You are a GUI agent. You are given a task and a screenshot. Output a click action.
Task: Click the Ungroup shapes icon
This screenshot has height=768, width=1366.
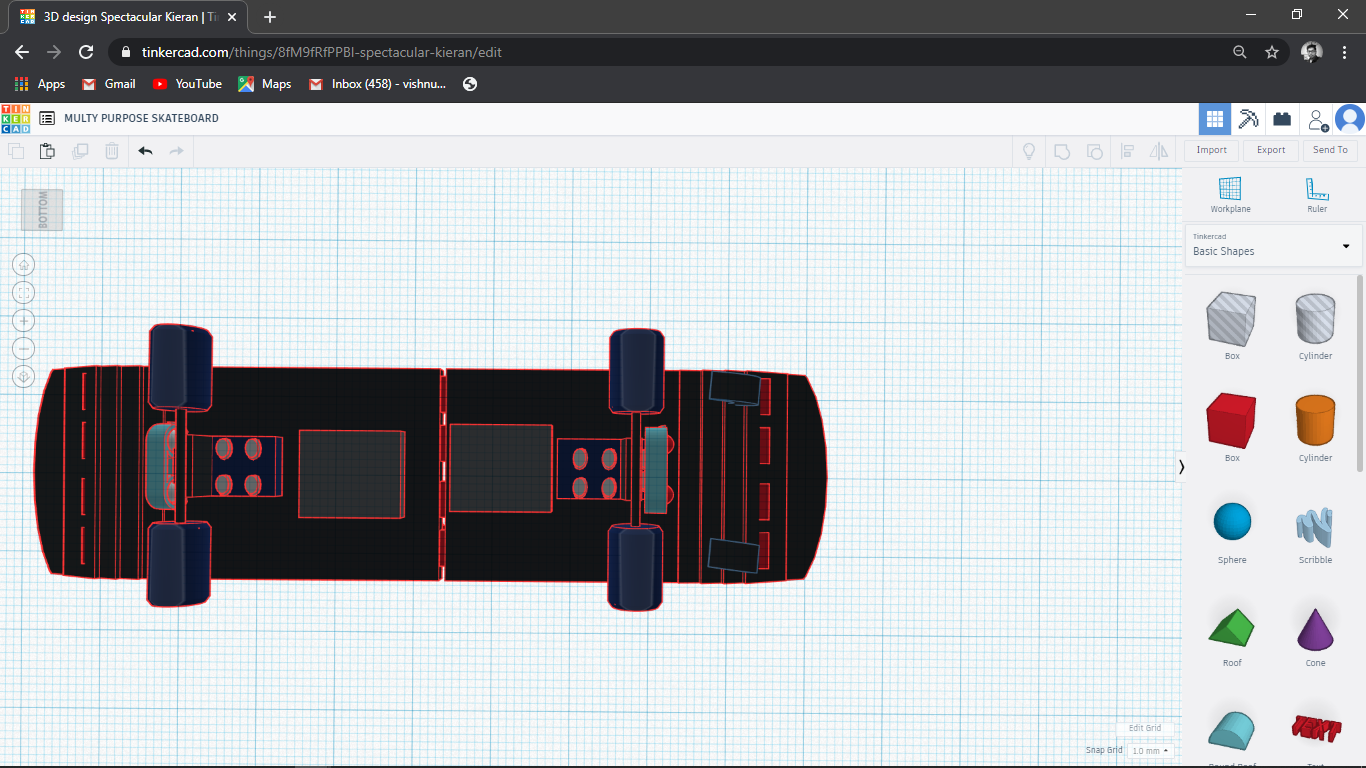[x=1095, y=151]
